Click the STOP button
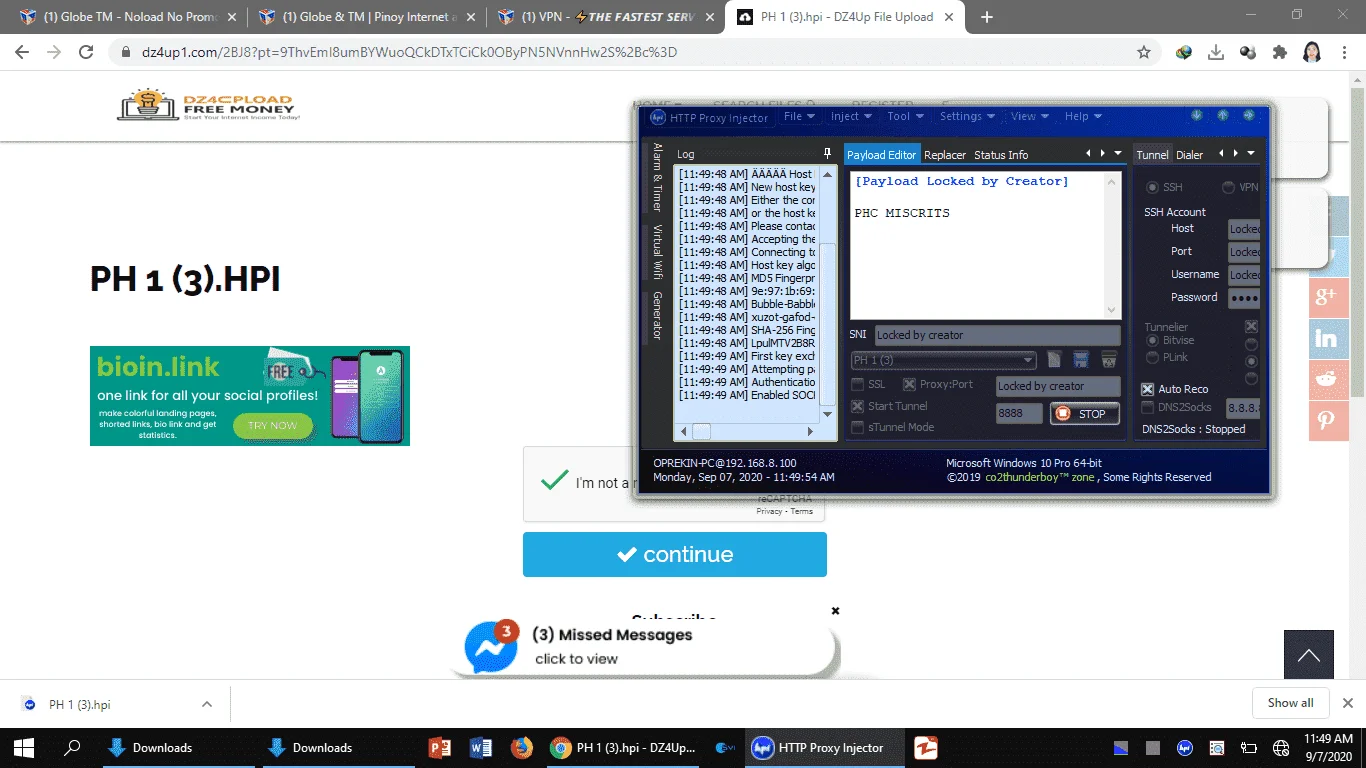This screenshot has height=768, width=1366. [x=1084, y=413]
